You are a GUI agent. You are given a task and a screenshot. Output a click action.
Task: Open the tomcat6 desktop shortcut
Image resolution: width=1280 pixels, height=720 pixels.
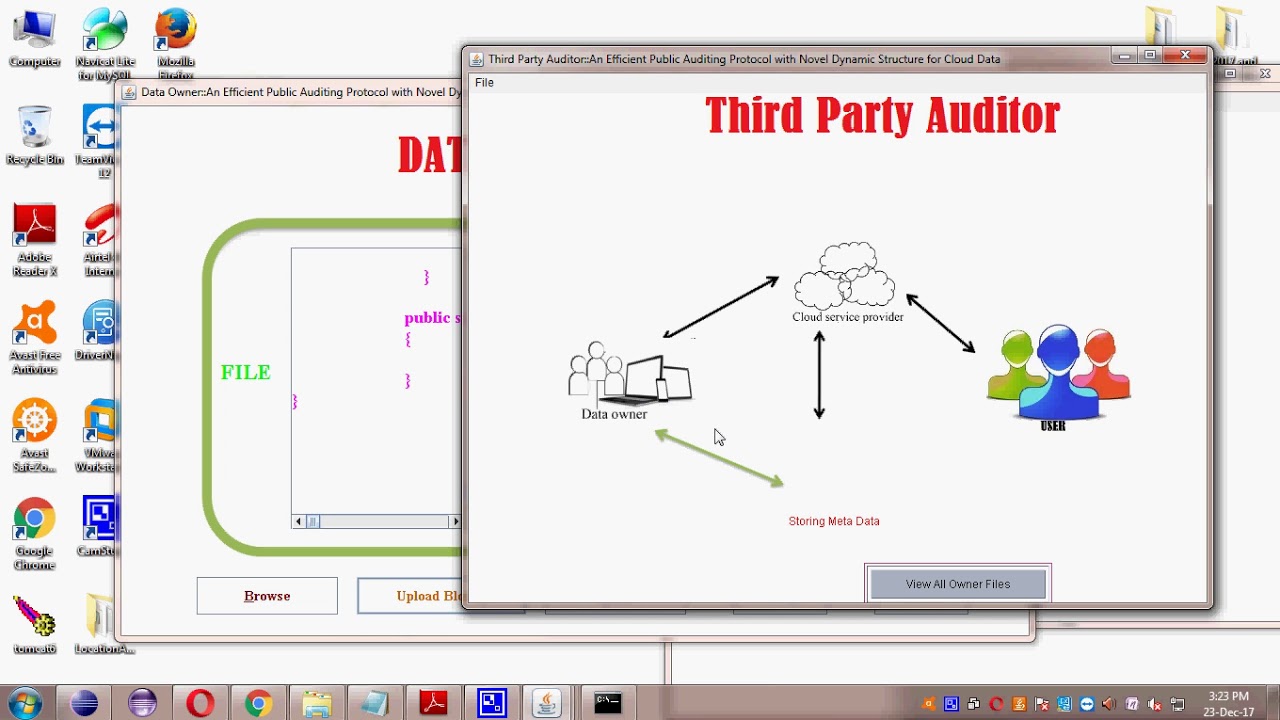34,625
